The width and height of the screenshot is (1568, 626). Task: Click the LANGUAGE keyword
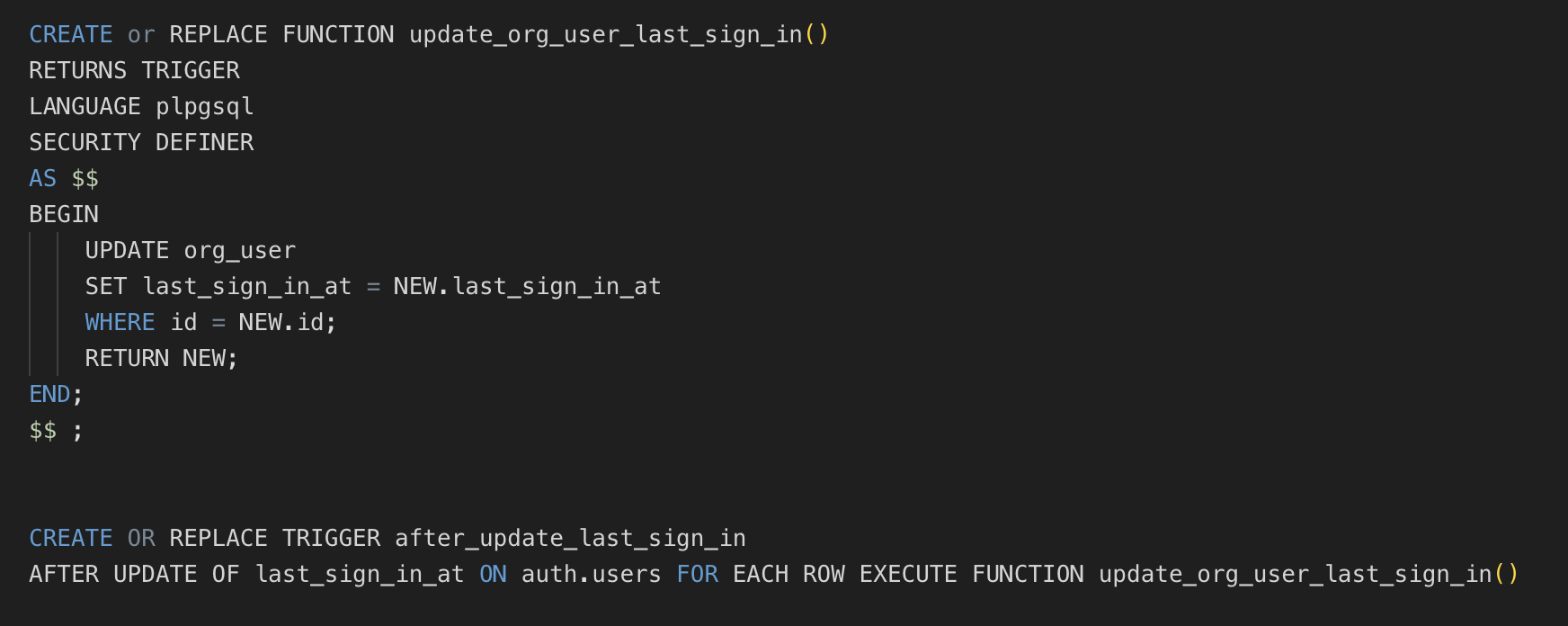[x=85, y=107]
